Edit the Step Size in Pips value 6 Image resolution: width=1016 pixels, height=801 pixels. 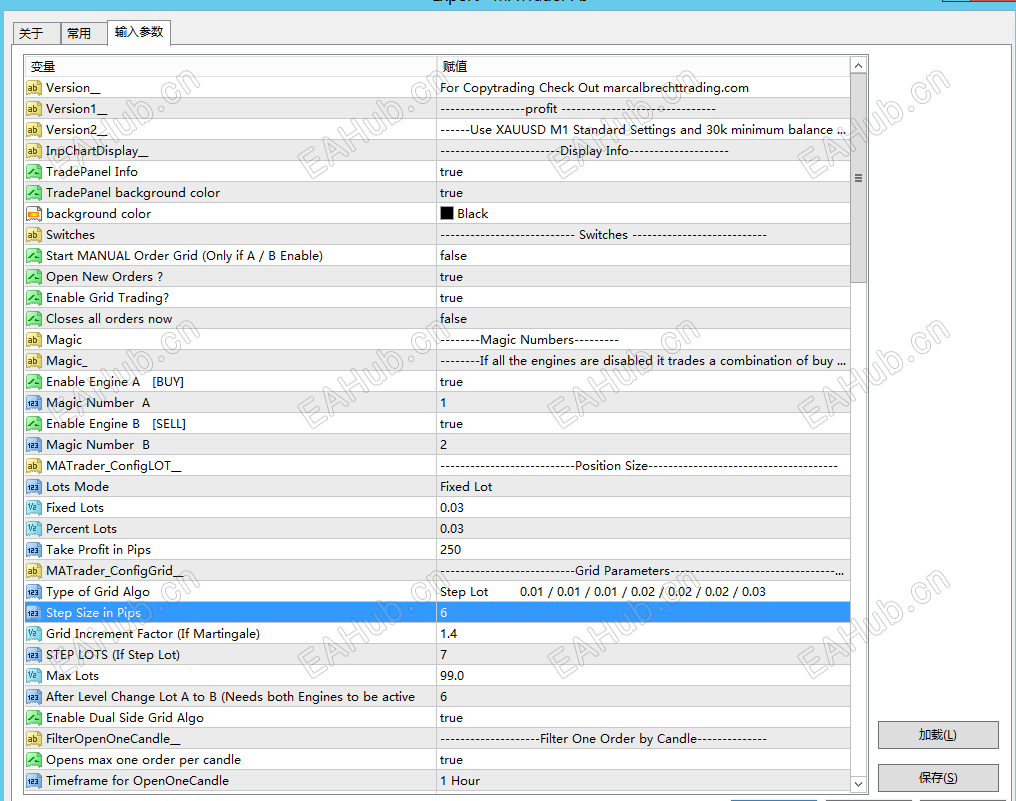[643, 613]
